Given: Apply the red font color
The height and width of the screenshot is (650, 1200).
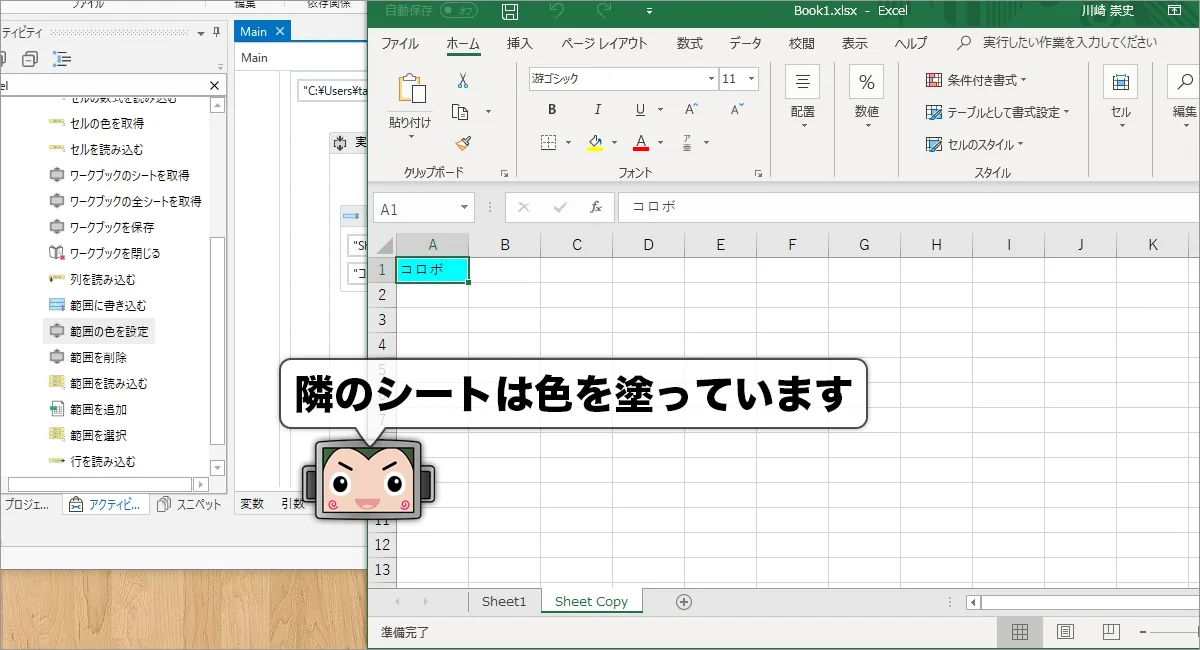Looking at the screenshot, I should click(641, 142).
